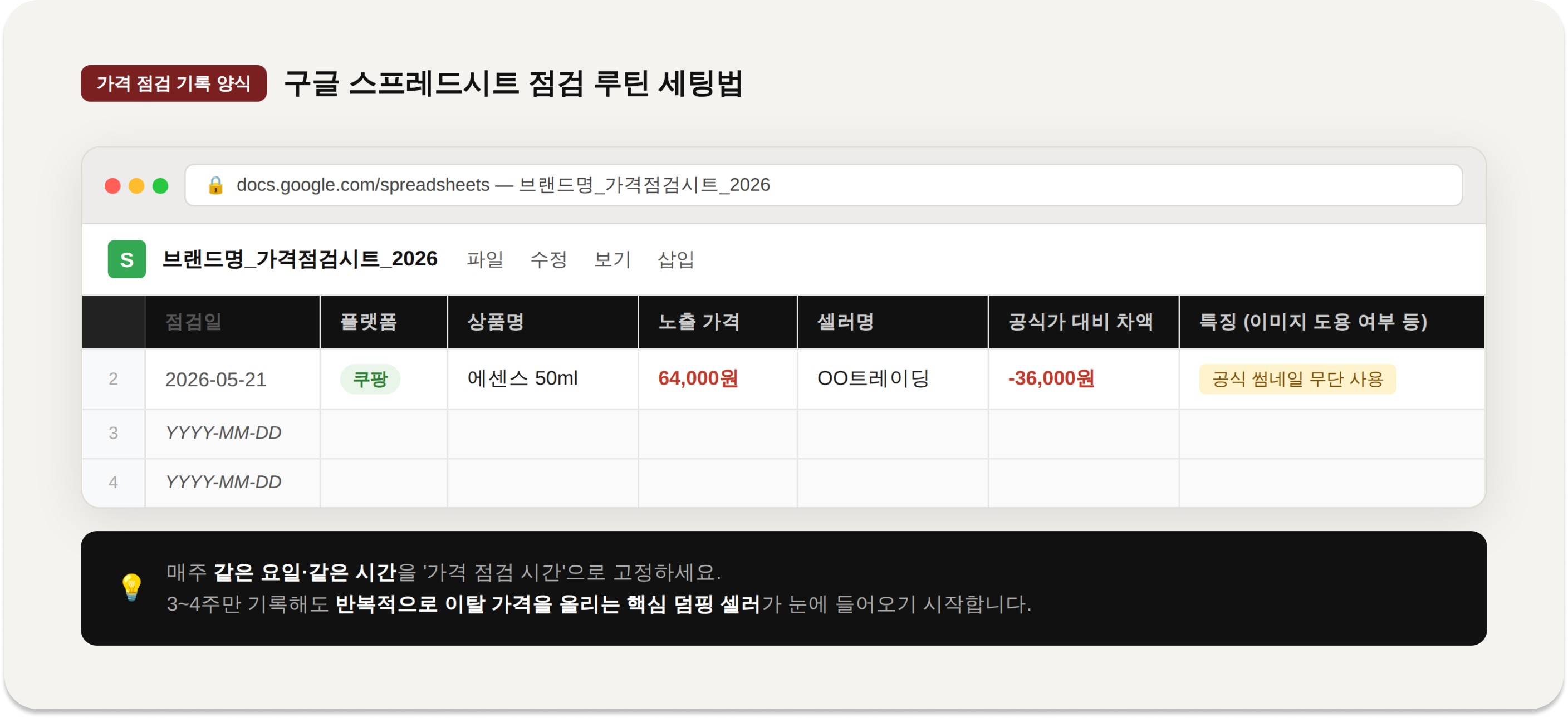Click the green maximize window dot

[160, 185]
